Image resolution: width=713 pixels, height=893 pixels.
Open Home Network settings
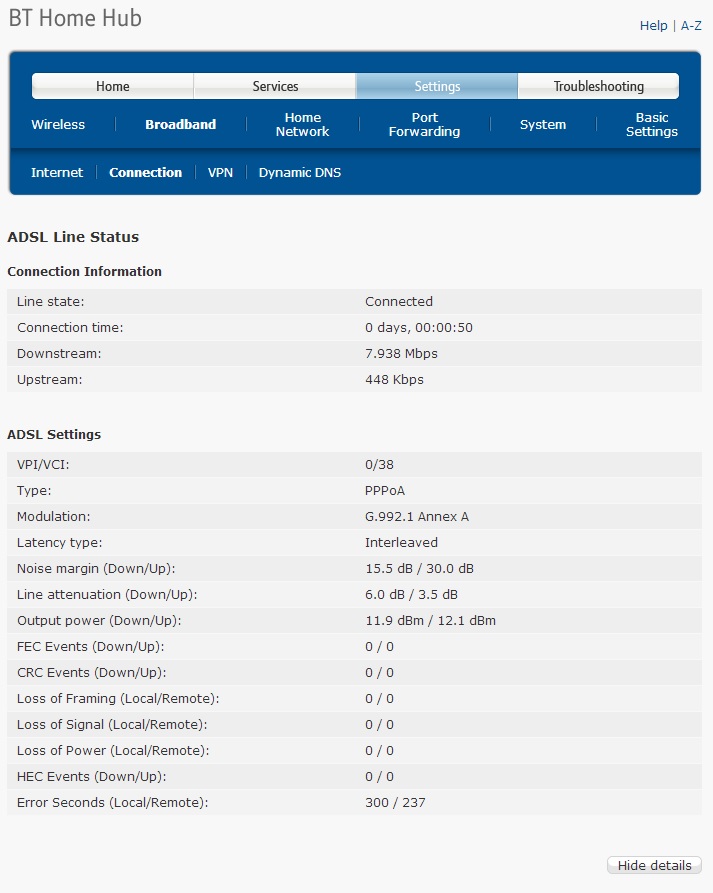[302, 124]
